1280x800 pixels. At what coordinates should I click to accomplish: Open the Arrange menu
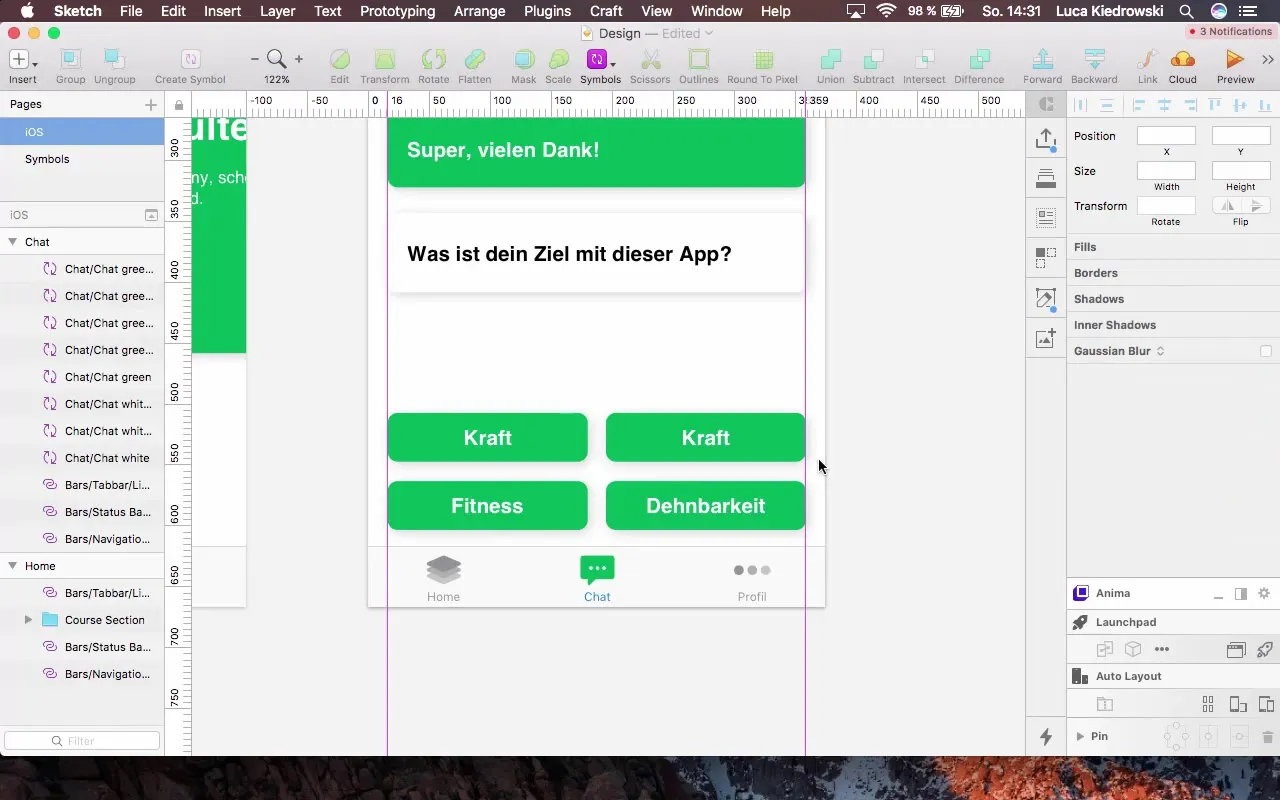[479, 11]
